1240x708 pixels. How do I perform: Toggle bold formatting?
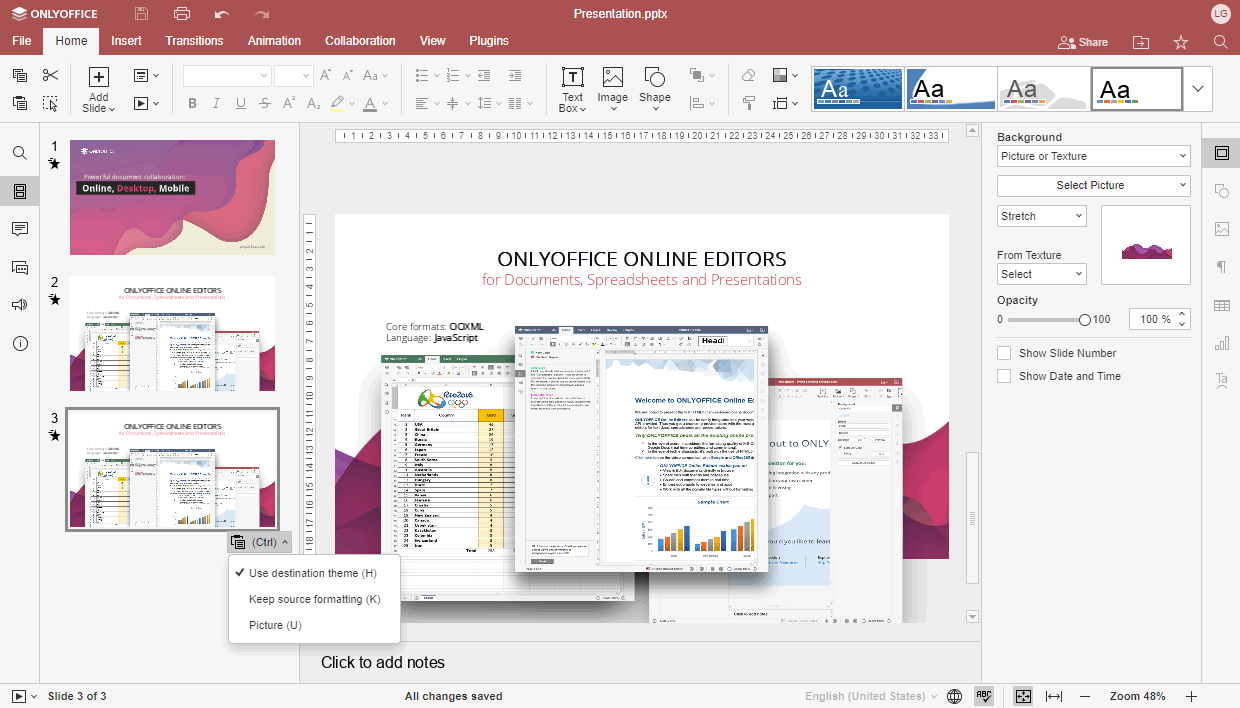[192, 103]
